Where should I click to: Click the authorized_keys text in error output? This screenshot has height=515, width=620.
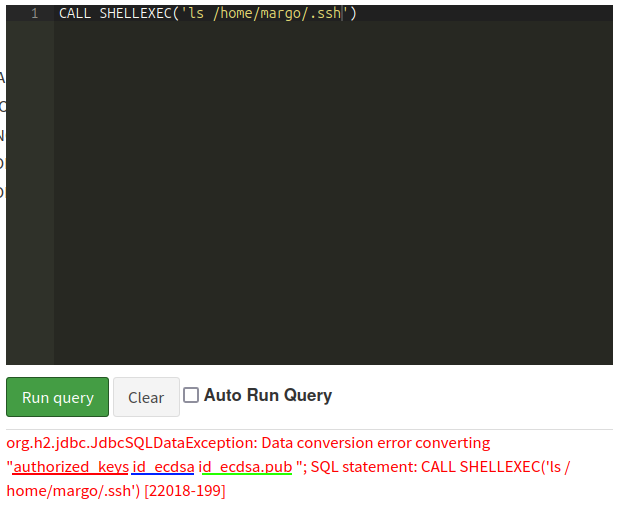point(71,467)
